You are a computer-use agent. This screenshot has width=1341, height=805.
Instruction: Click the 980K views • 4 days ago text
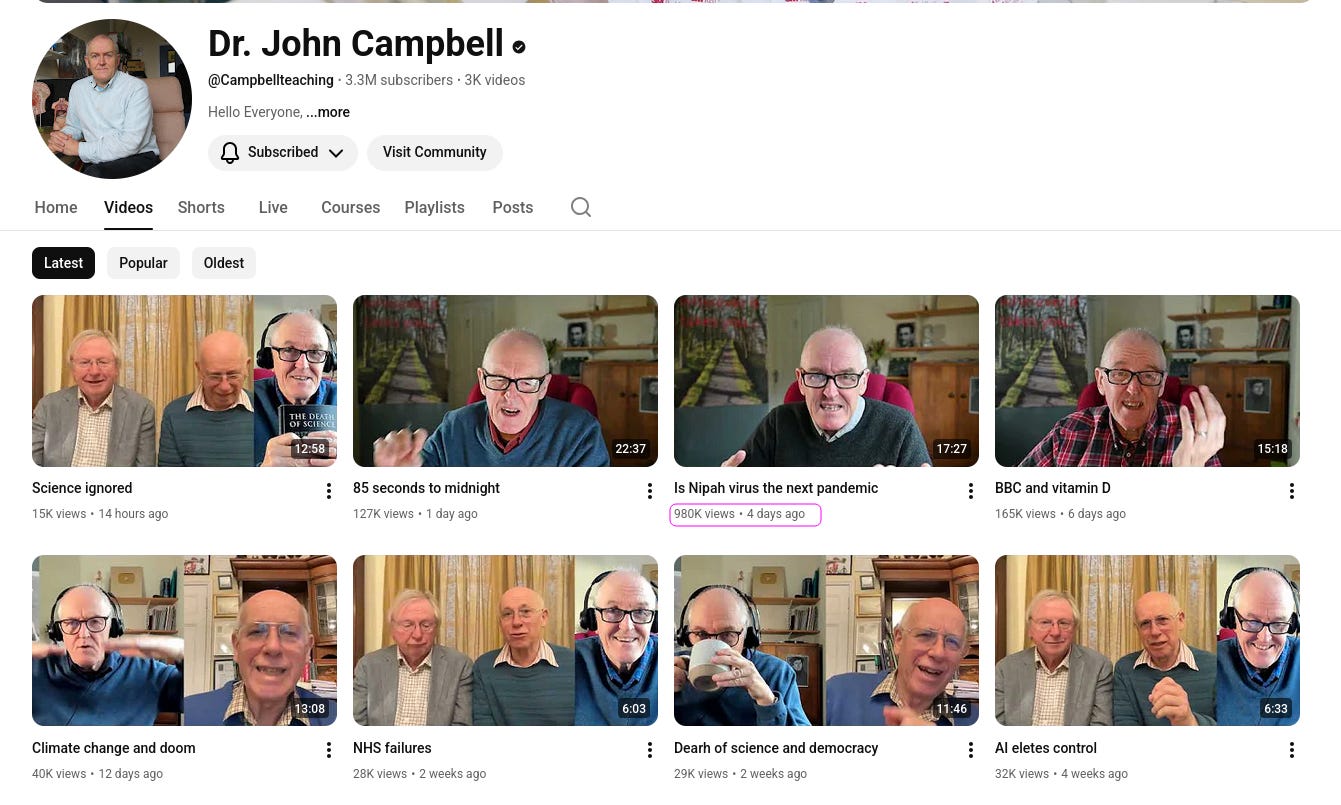(739, 514)
